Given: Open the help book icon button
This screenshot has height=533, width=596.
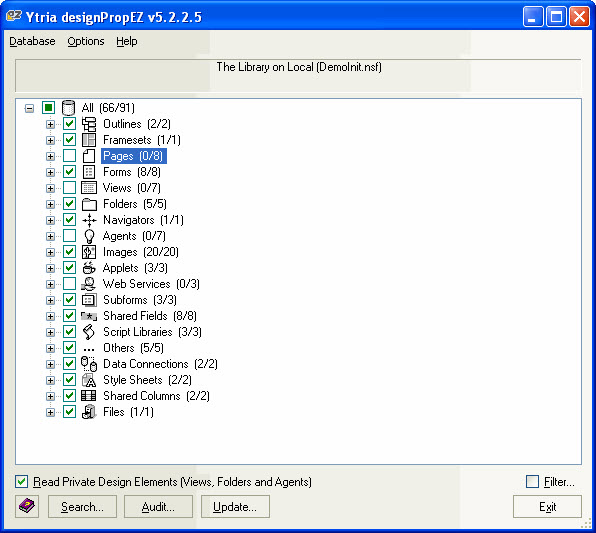Looking at the screenshot, I should (x=27, y=506).
